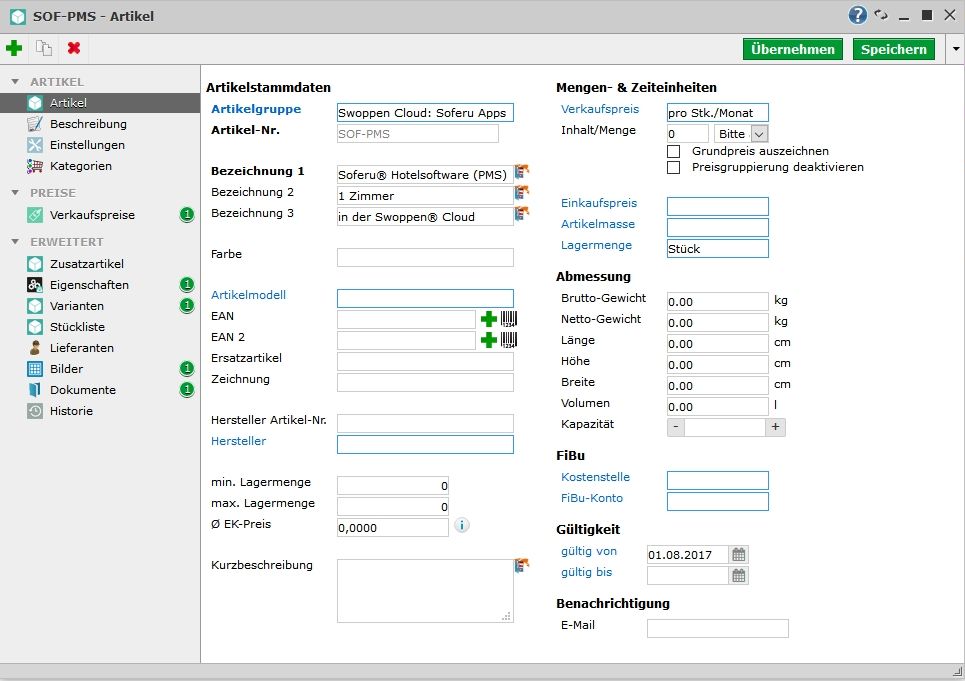Click the FiBu-Konto link label

pyautogui.click(x=591, y=498)
